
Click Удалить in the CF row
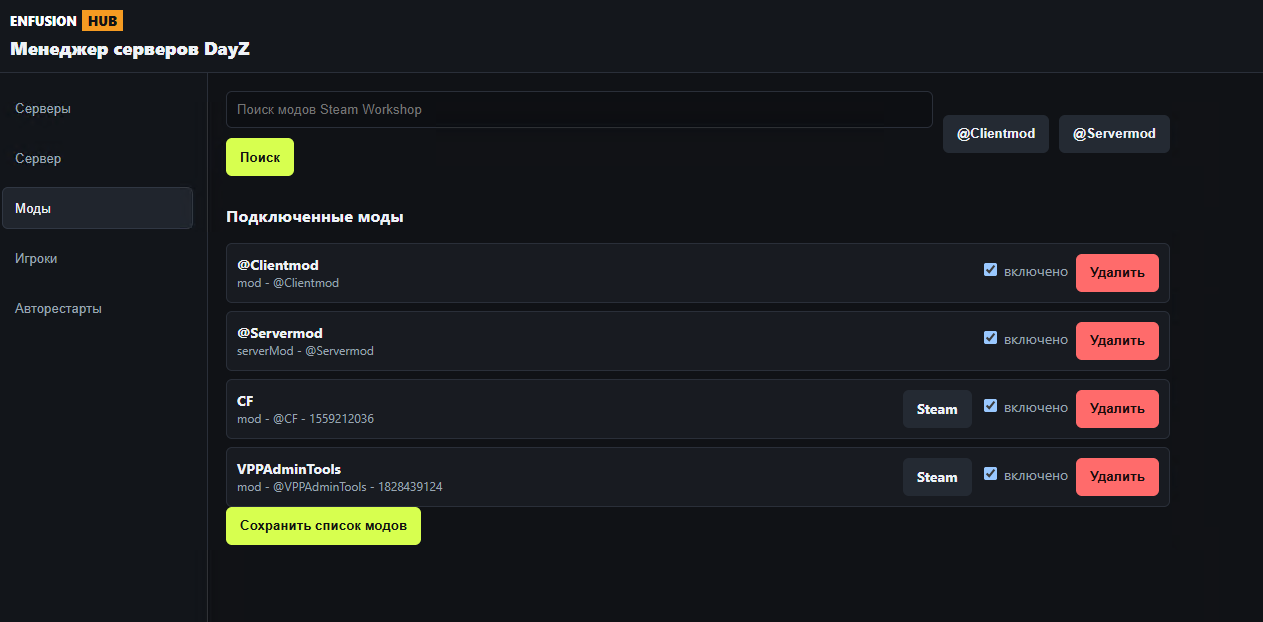[1117, 409]
